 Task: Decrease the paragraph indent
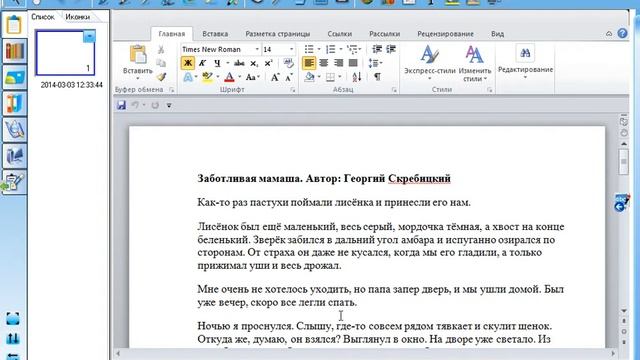coord(377,49)
